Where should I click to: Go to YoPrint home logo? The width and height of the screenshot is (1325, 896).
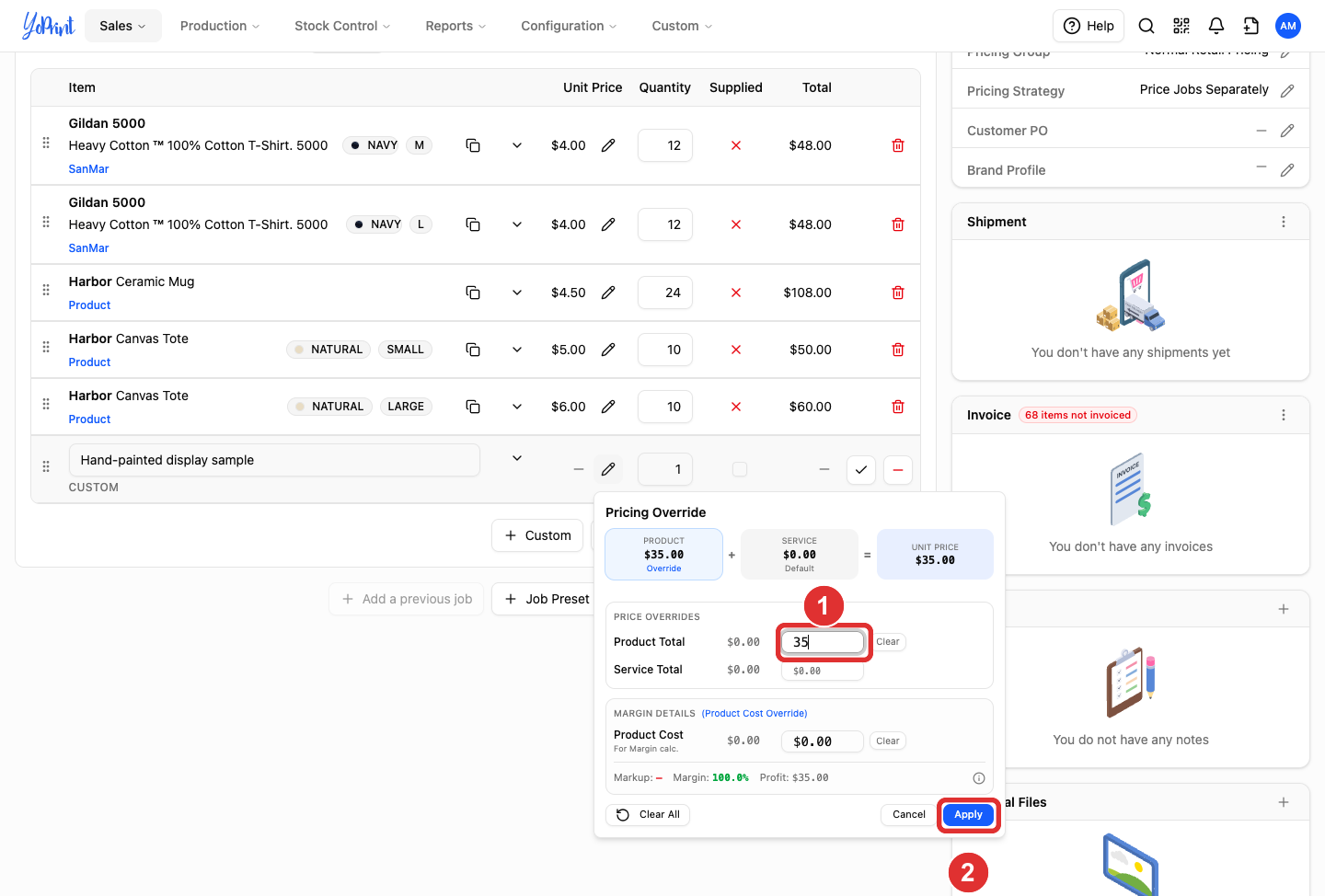coord(48,26)
